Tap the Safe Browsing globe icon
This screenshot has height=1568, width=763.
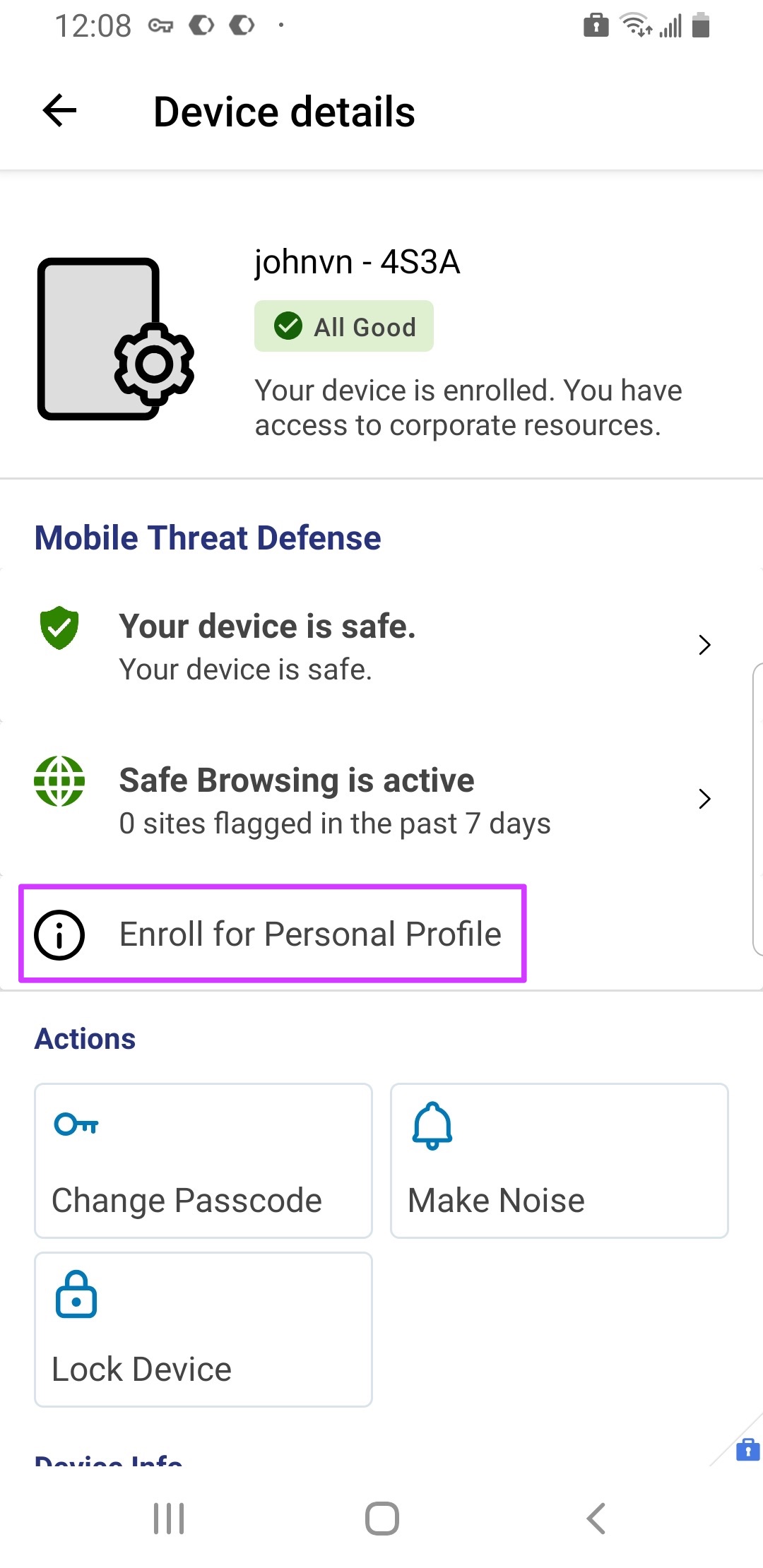pyautogui.click(x=59, y=781)
